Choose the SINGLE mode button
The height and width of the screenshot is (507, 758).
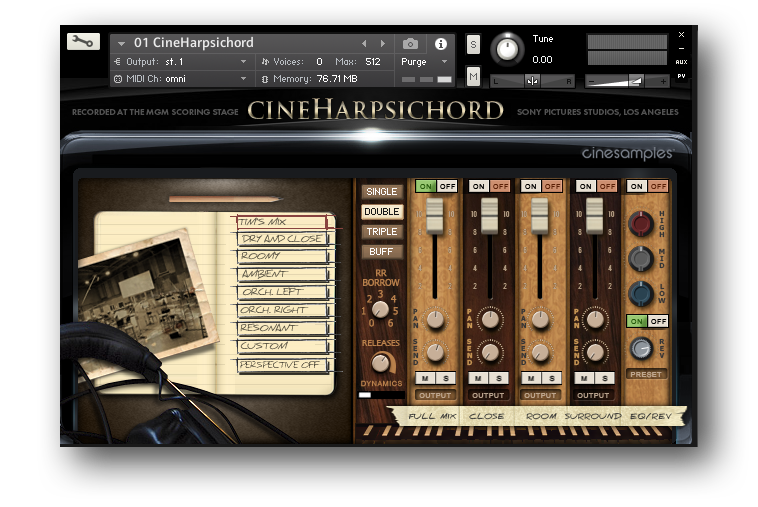point(381,192)
